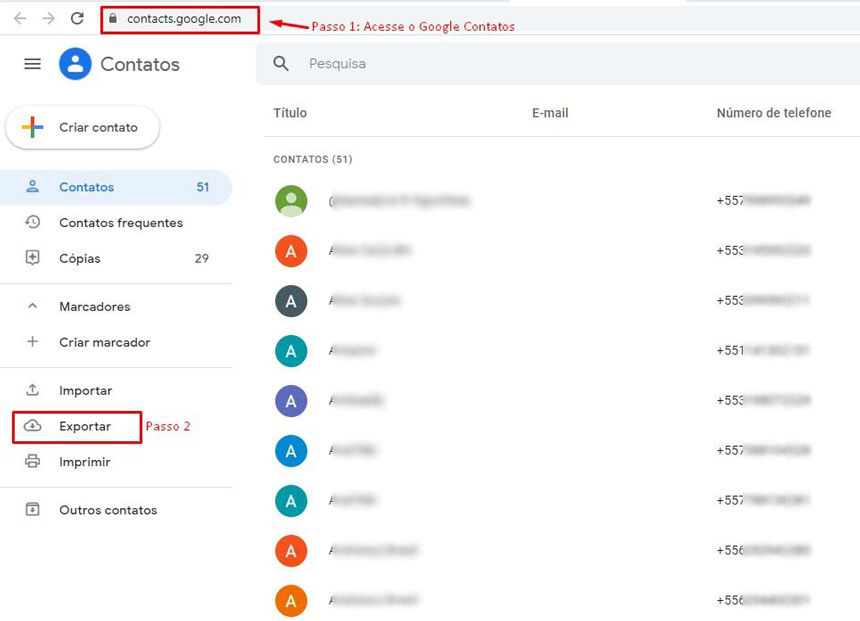Select Importar in the sidebar
This screenshot has height=621, width=860.
(85, 391)
